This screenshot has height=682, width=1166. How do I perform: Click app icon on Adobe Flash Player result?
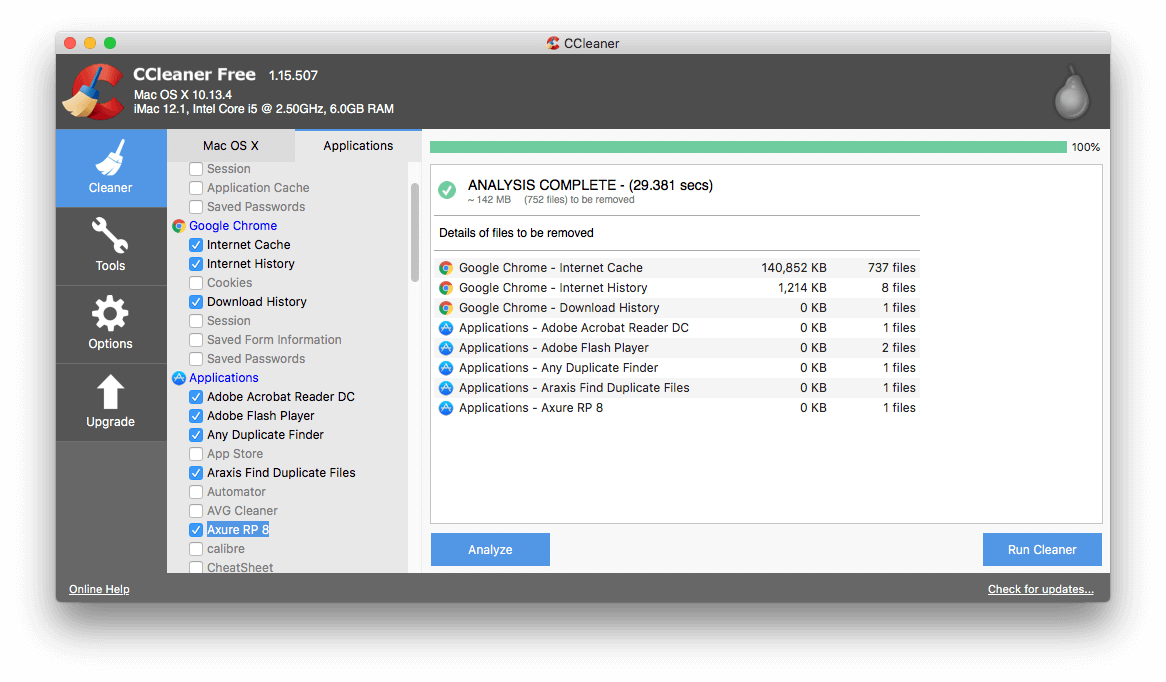click(x=445, y=348)
